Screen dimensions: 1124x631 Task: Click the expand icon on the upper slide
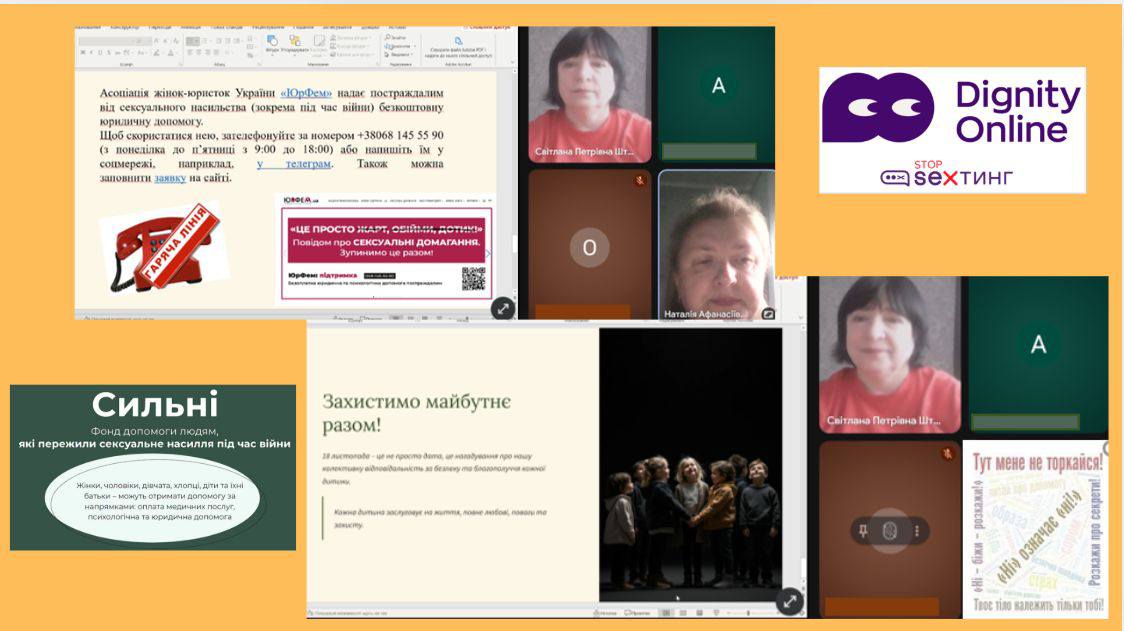click(503, 308)
